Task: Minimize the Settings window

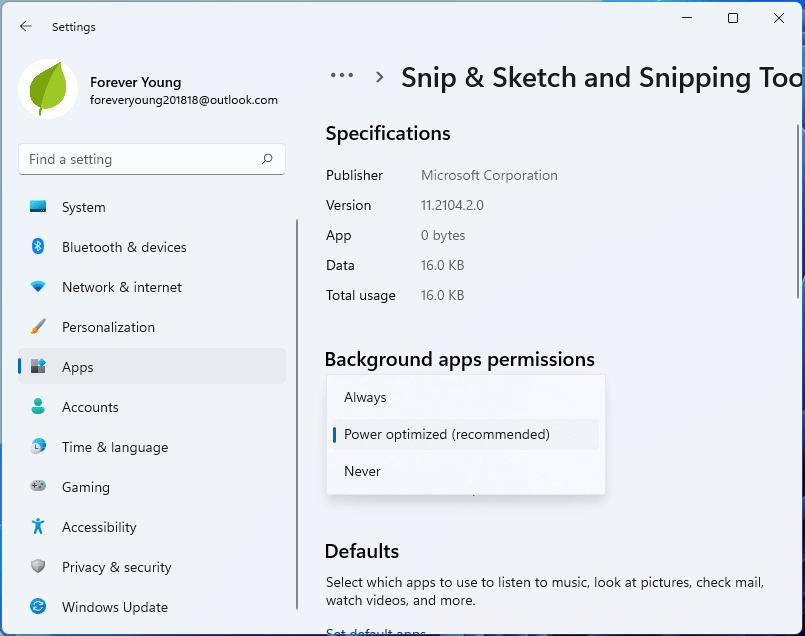Action: tap(687, 18)
